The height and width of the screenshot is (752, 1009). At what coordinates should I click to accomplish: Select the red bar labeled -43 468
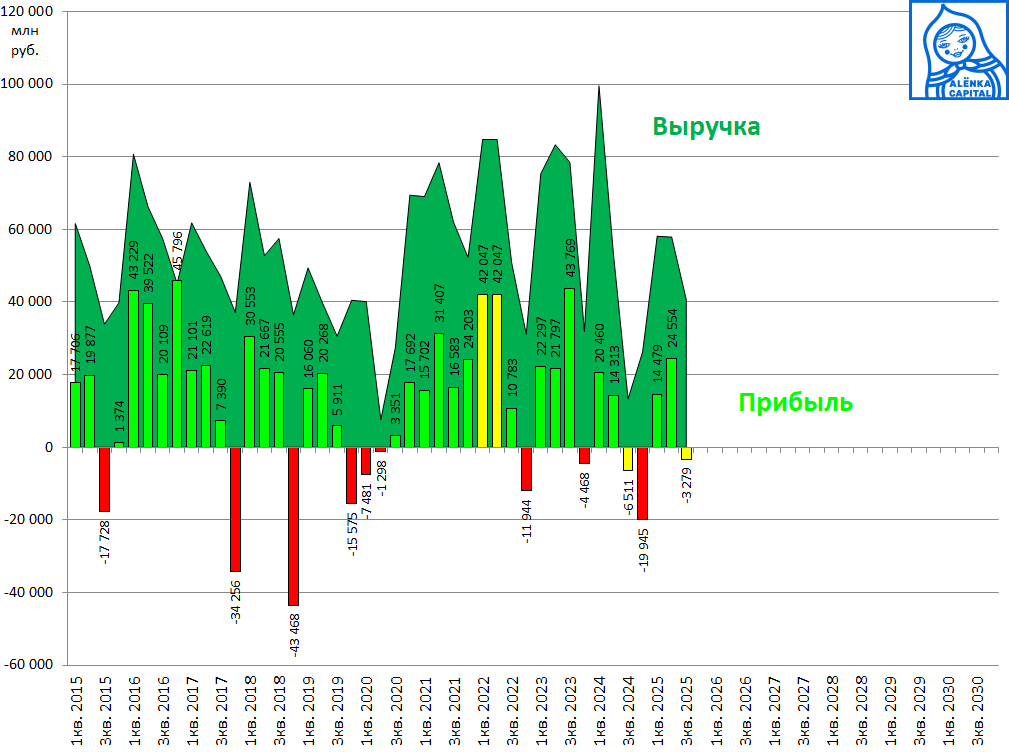coord(294,525)
